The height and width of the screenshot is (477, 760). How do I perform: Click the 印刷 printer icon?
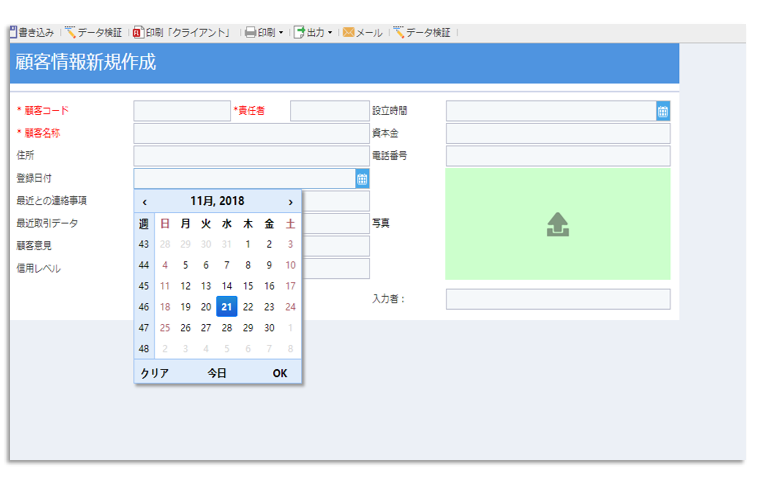coord(250,32)
